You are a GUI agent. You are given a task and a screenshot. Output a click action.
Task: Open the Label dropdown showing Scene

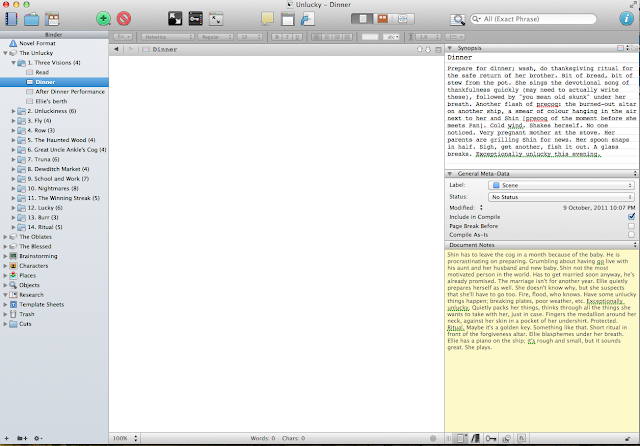point(561,185)
